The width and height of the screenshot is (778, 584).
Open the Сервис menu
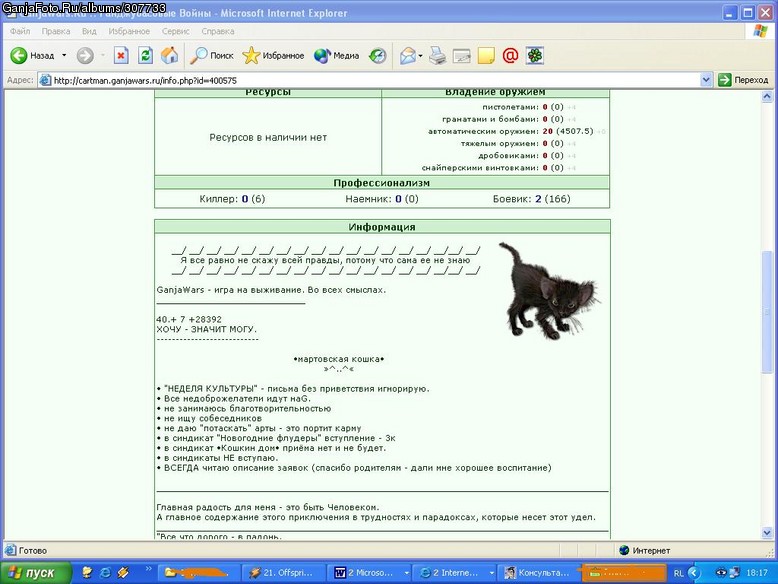(x=176, y=31)
